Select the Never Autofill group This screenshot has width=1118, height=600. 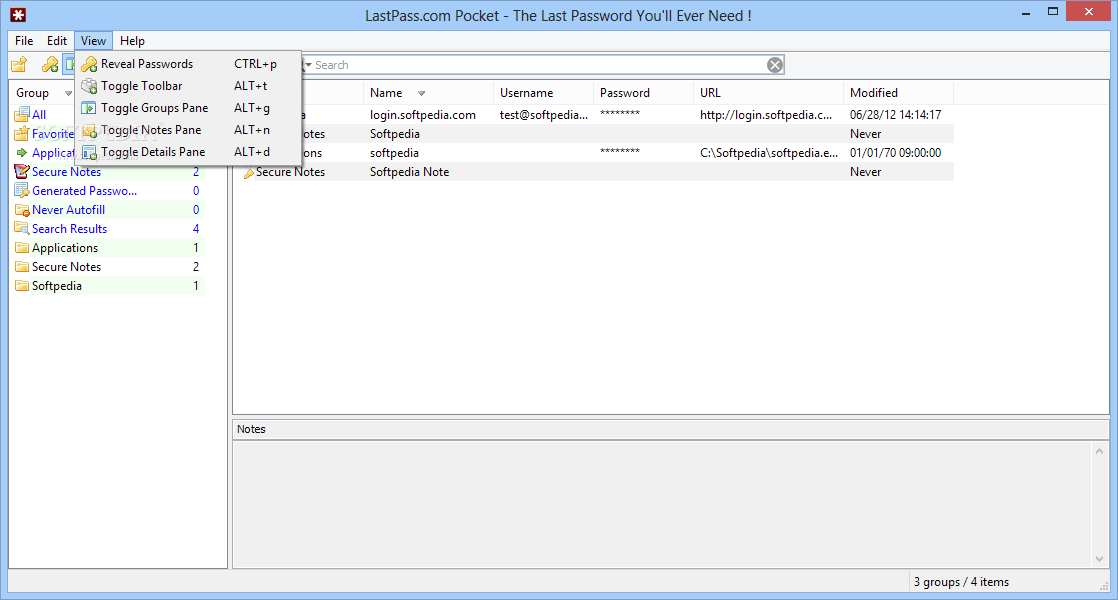tap(68, 210)
